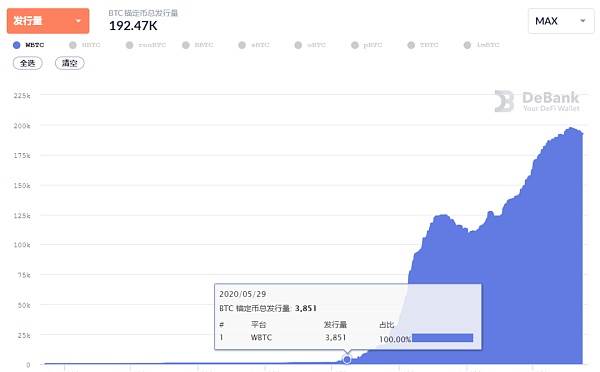Viewport: 600px width, 372px height.
Task: Click the 清空 clear button
Action: [70, 63]
